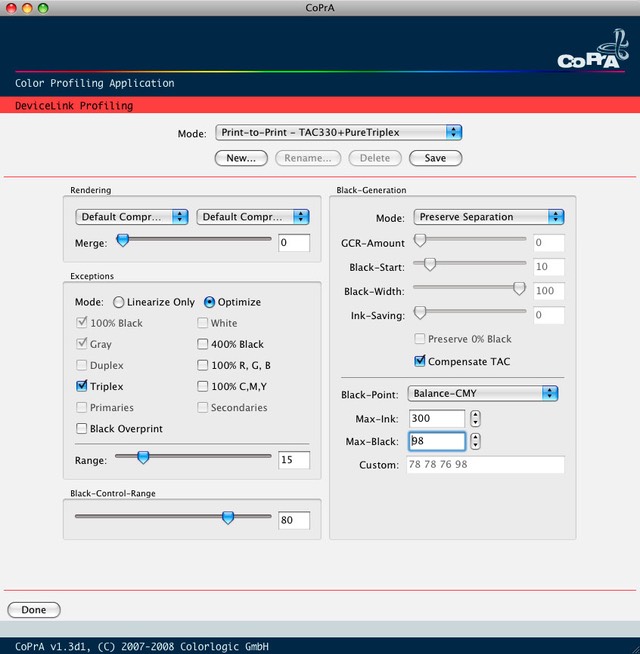Click the Max-Ink field showing 300
The width and height of the screenshot is (640, 654).
pos(436,419)
